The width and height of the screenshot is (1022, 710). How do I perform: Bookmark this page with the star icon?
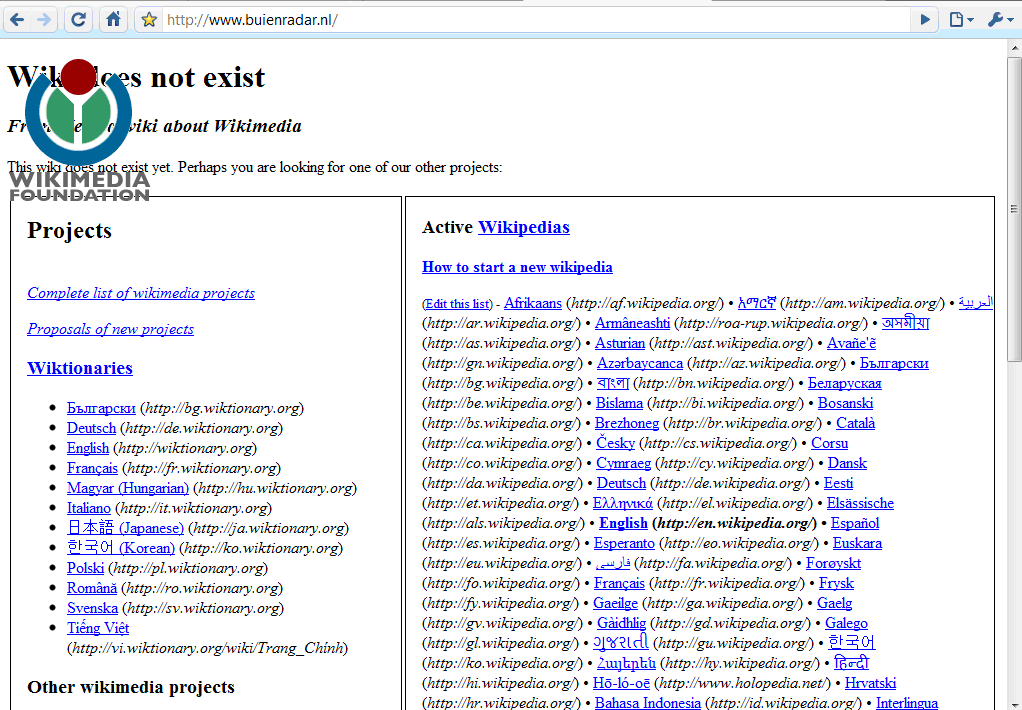click(x=149, y=20)
